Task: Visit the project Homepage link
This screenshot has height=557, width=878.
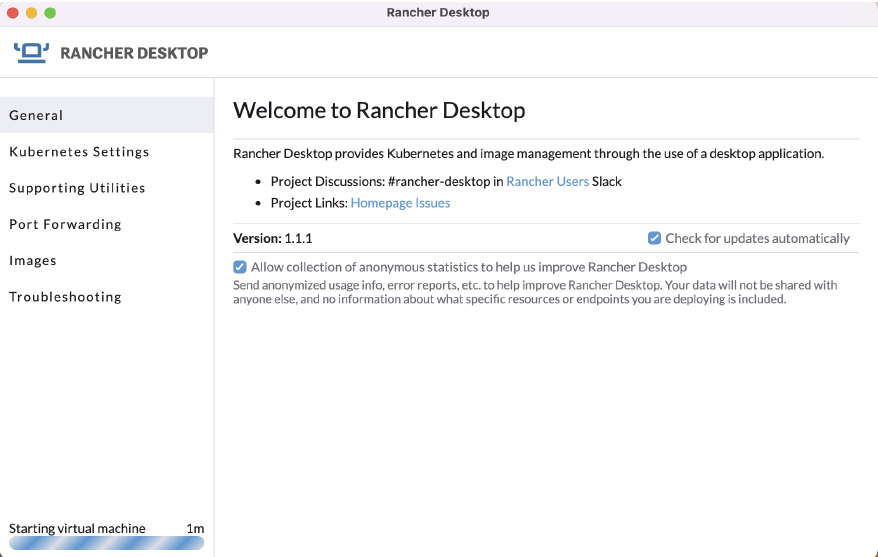Action: (x=379, y=203)
